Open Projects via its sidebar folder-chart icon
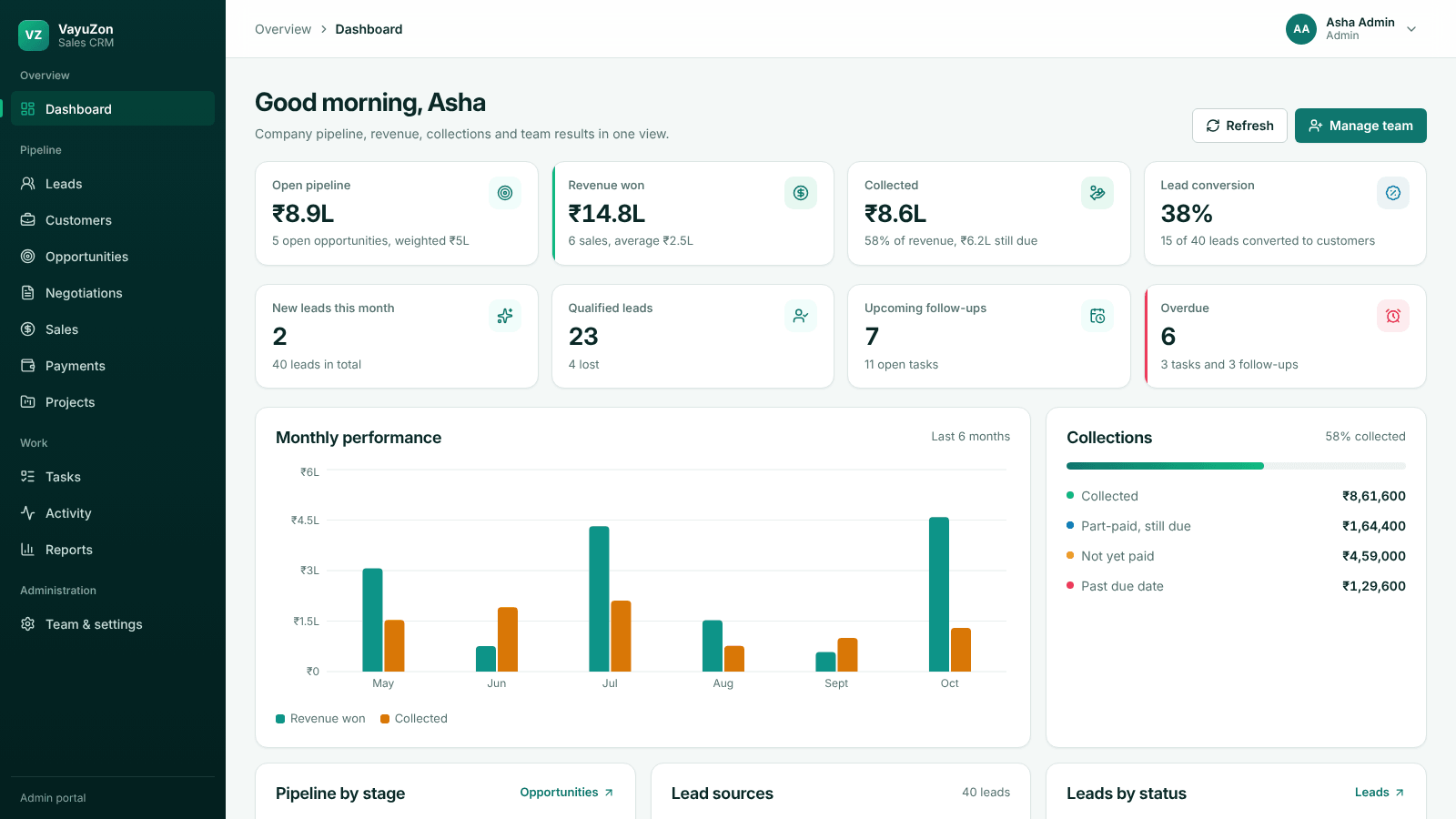Image resolution: width=1456 pixels, height=819 pixels. (x=28, y=402)
